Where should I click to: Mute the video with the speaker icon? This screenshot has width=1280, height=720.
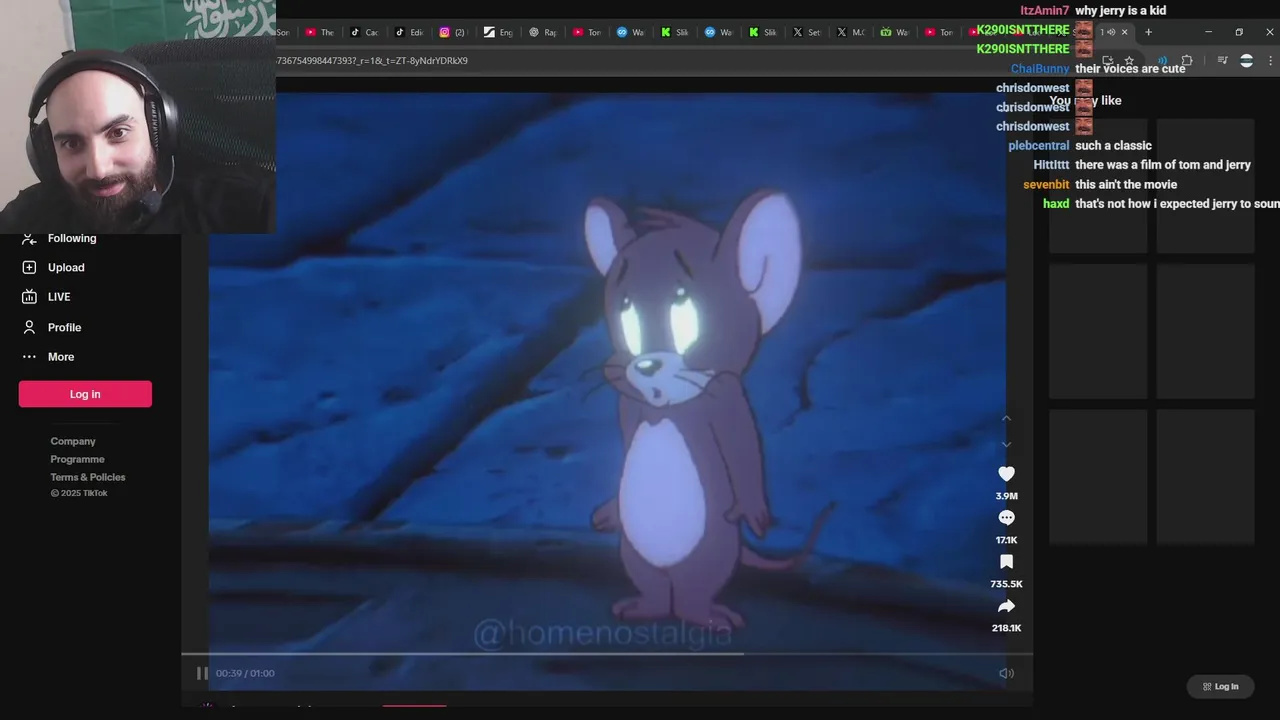(1006, 673)
